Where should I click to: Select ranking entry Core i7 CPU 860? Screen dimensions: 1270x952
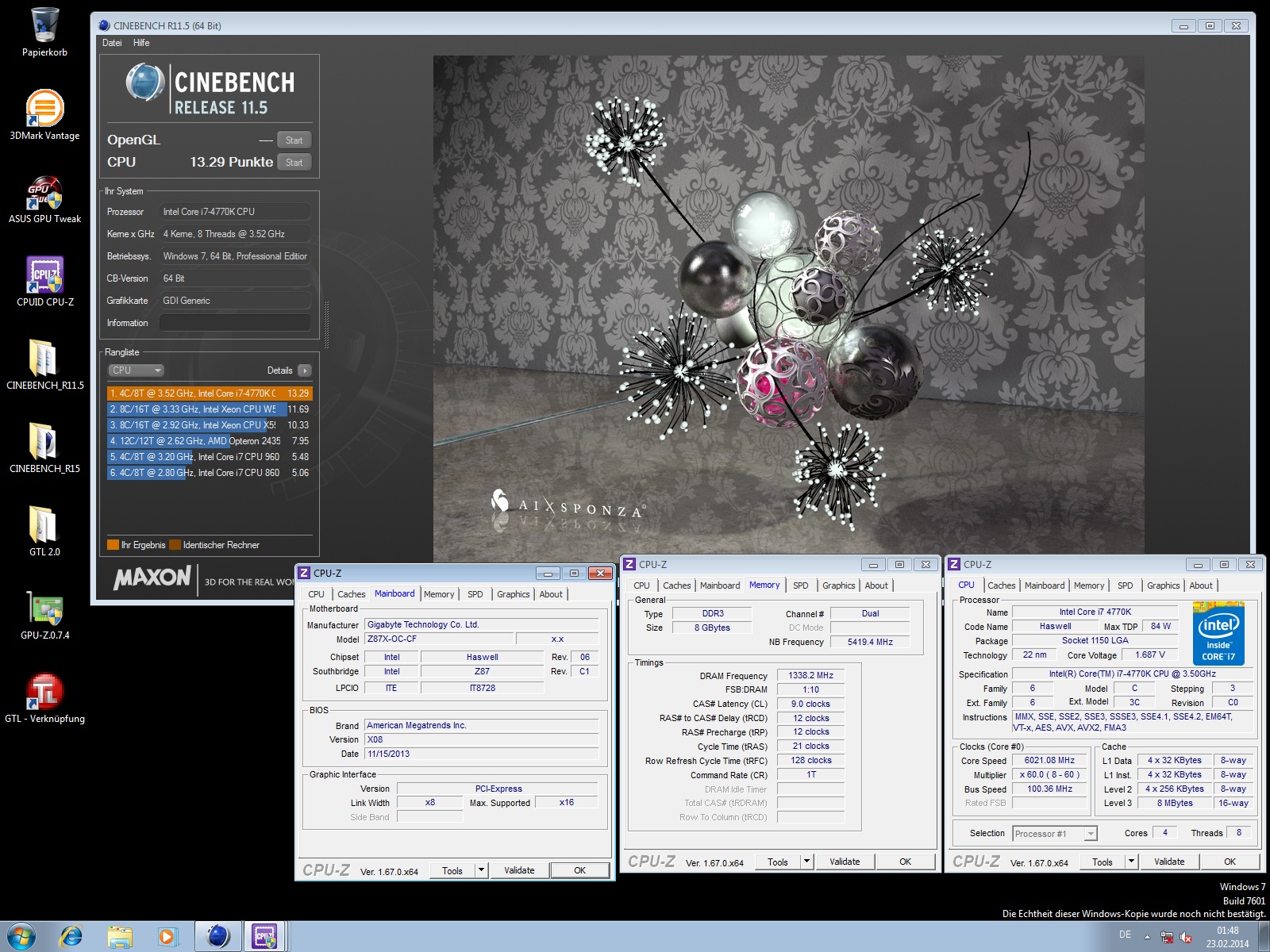click(210, 473)
